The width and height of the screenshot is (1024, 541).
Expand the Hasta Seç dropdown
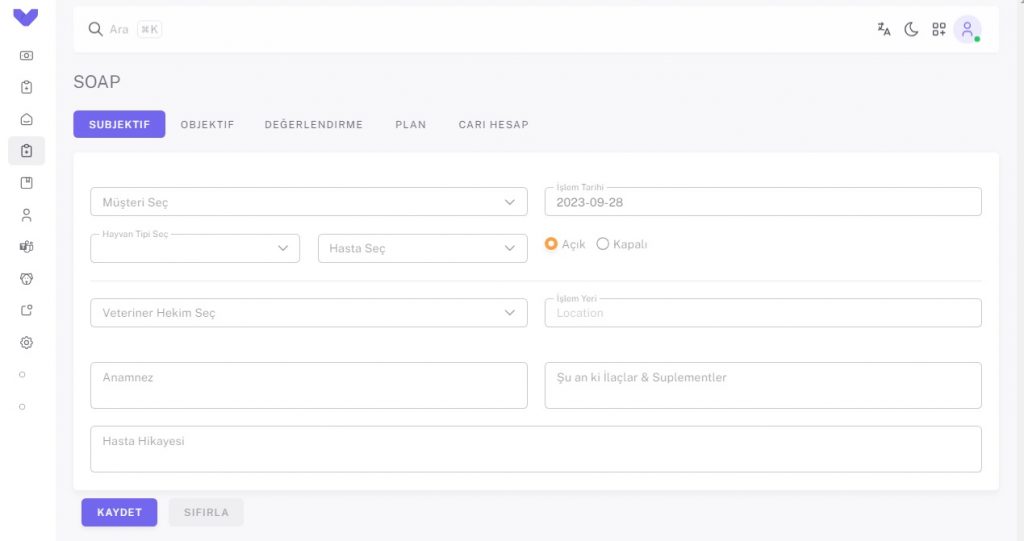click(x=423, y=248)
